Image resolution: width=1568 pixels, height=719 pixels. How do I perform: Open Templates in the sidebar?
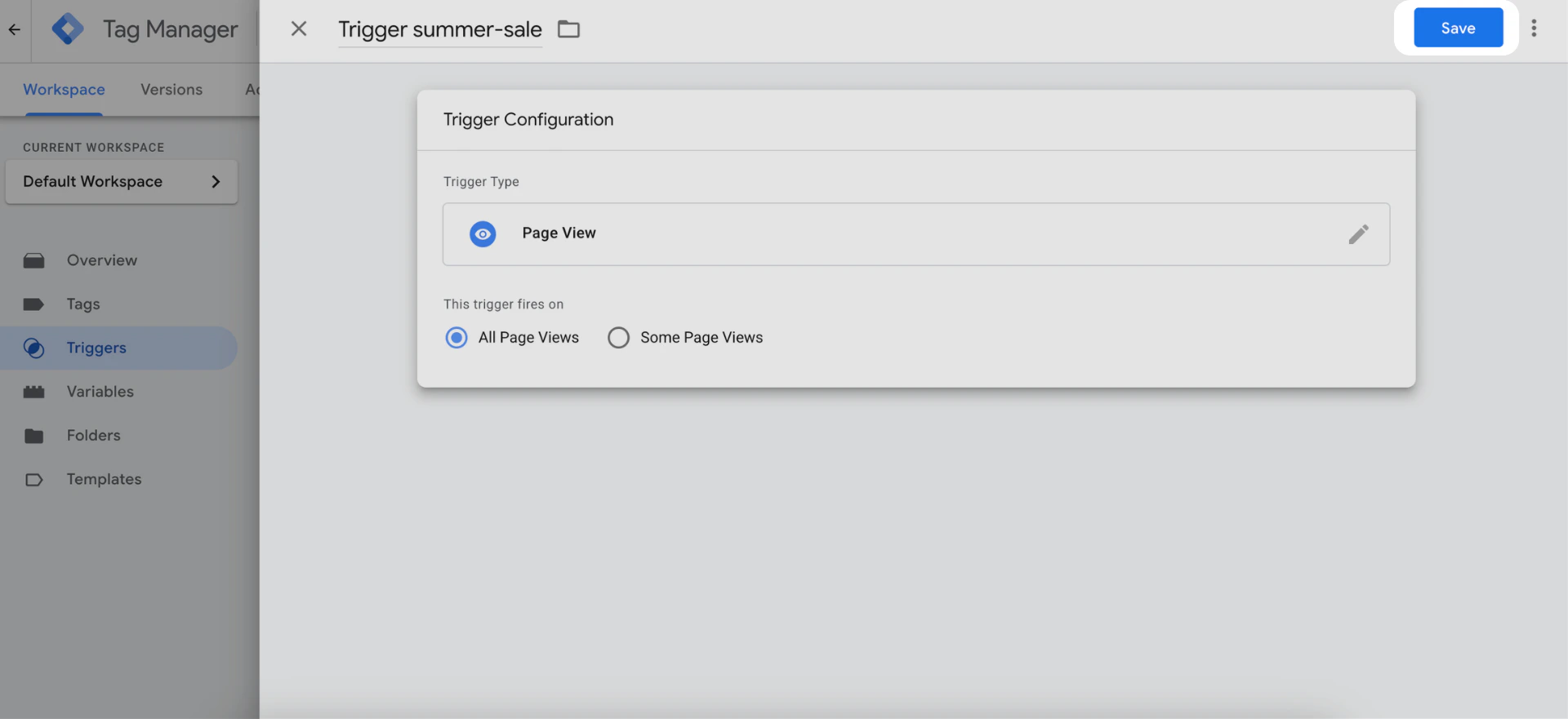pyautogui.click(x=118, y=479)
